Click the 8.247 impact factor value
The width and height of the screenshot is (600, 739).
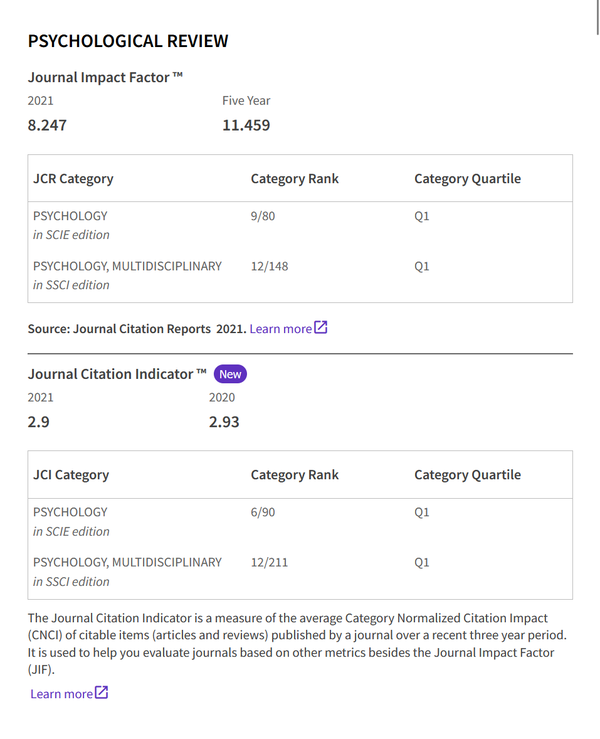coord(47,126)
